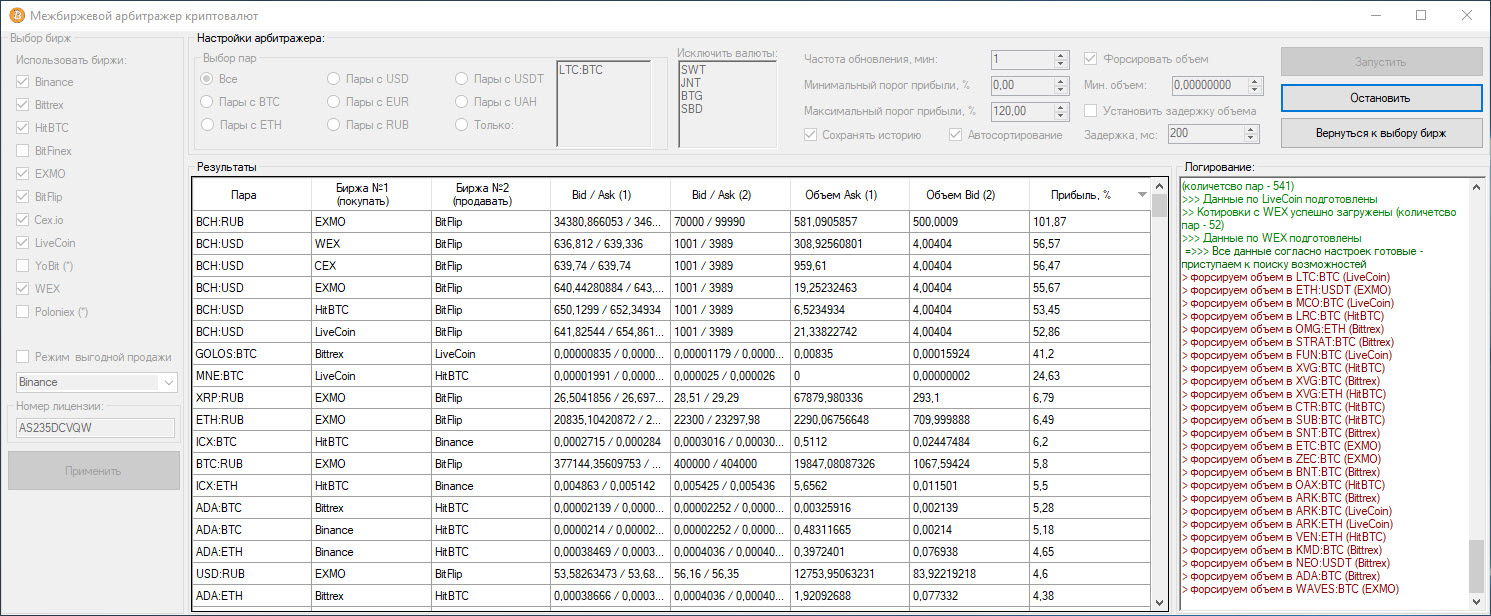Click the CEX cell in the Биржа №1 column
Image resolution: width=1491 pixels, height=616 pixels.
coord(371,266)
